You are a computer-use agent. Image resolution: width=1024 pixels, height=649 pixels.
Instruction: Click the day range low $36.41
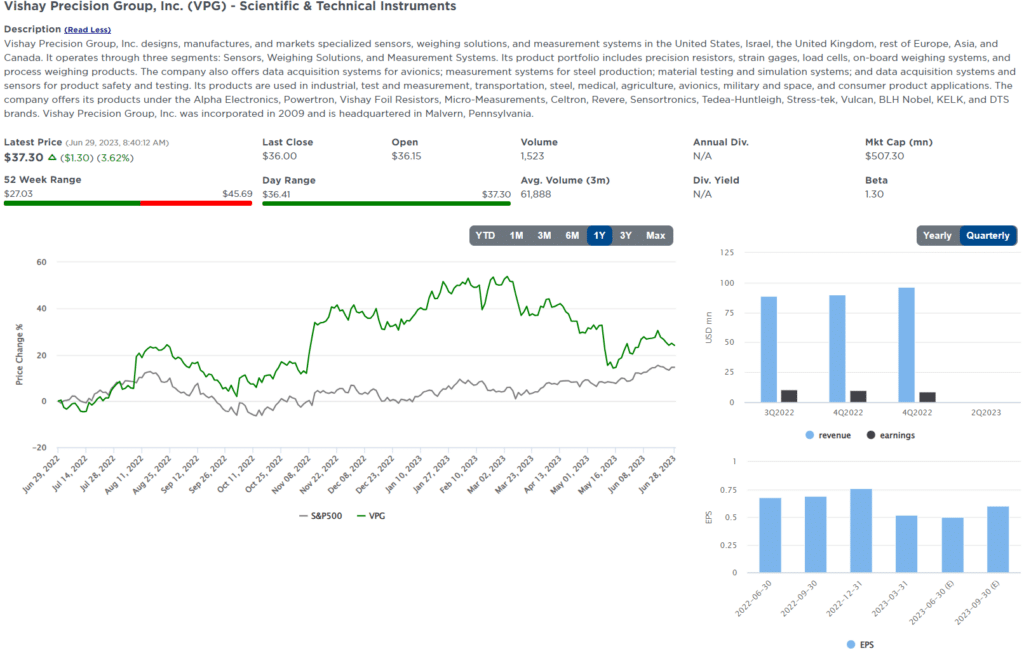[276, 195]
